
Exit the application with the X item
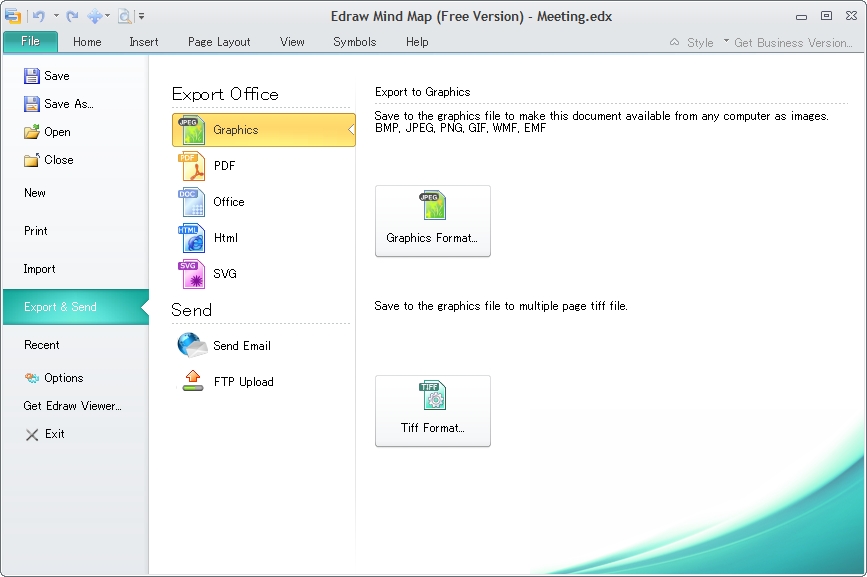45,434
